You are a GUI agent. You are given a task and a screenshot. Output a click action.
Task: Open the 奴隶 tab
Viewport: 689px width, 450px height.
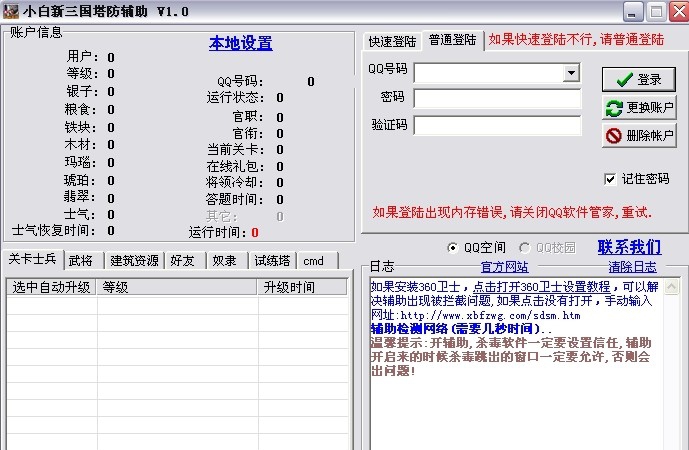(x=227, y=261)
